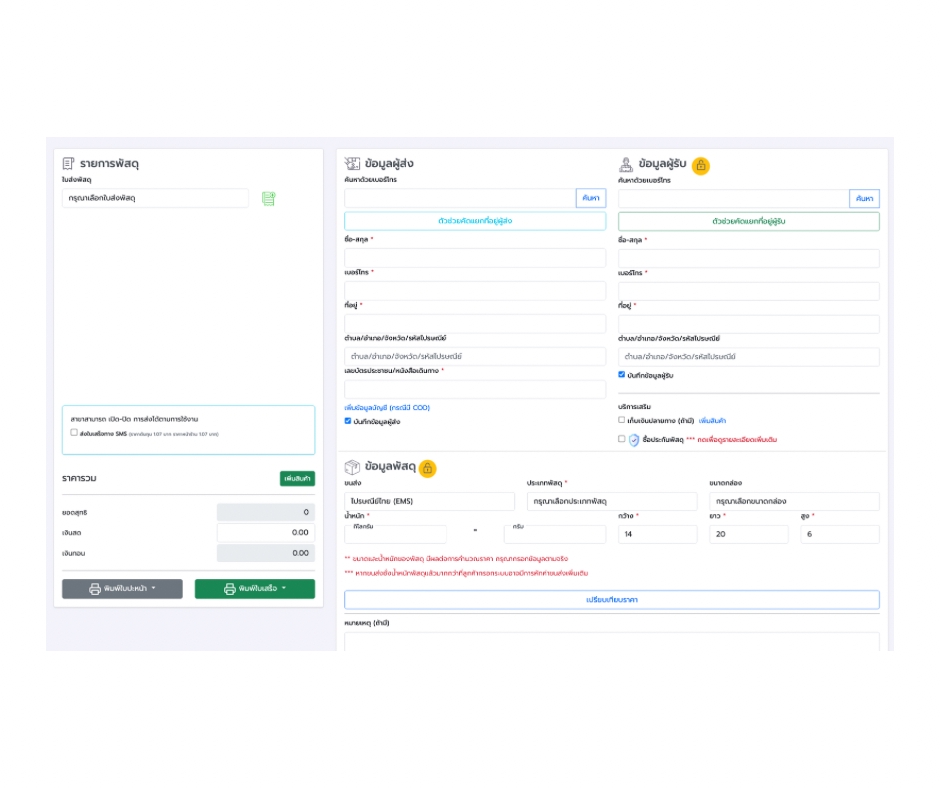Screen dimensions: 940x788
Task: Click the lock icon next to ข้อมูลพัสดุ
Action: [427, 468]
